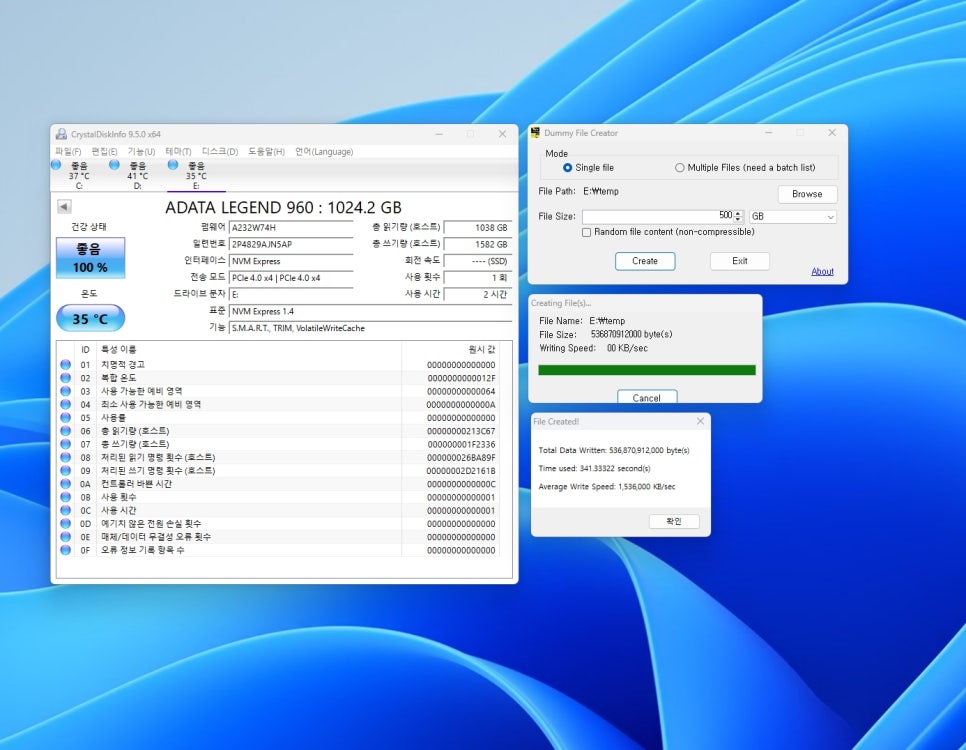The width and height of the screenshot is (966, 750).
Task: Open the 언어(Language) menu
Action: (x=323, y=152)
